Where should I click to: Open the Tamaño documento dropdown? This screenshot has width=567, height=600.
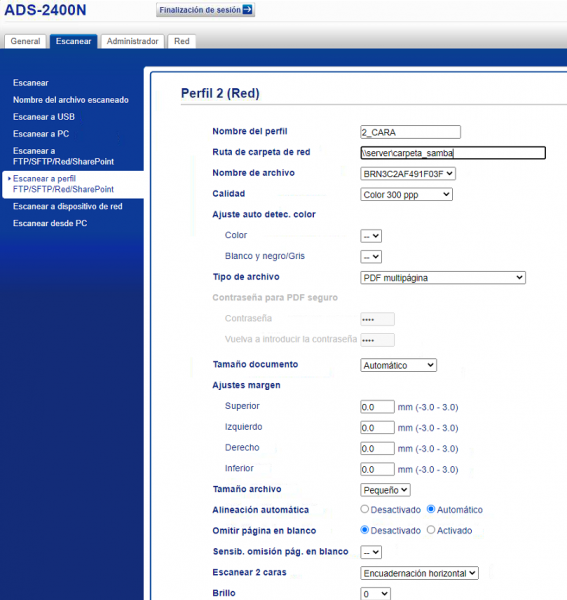[398, 365]
